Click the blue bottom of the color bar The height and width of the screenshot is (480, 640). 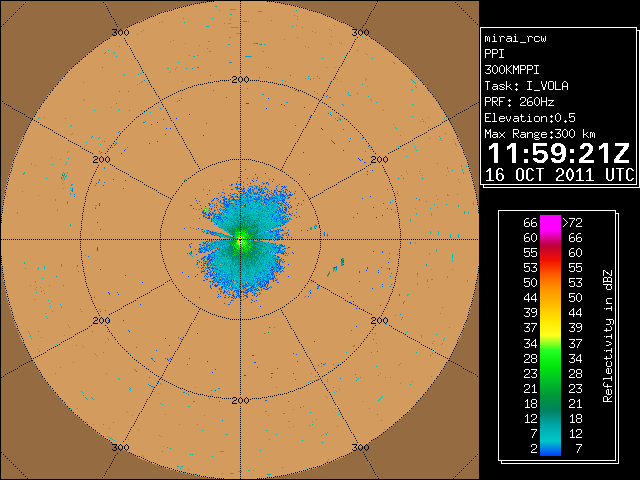[550, 451]
